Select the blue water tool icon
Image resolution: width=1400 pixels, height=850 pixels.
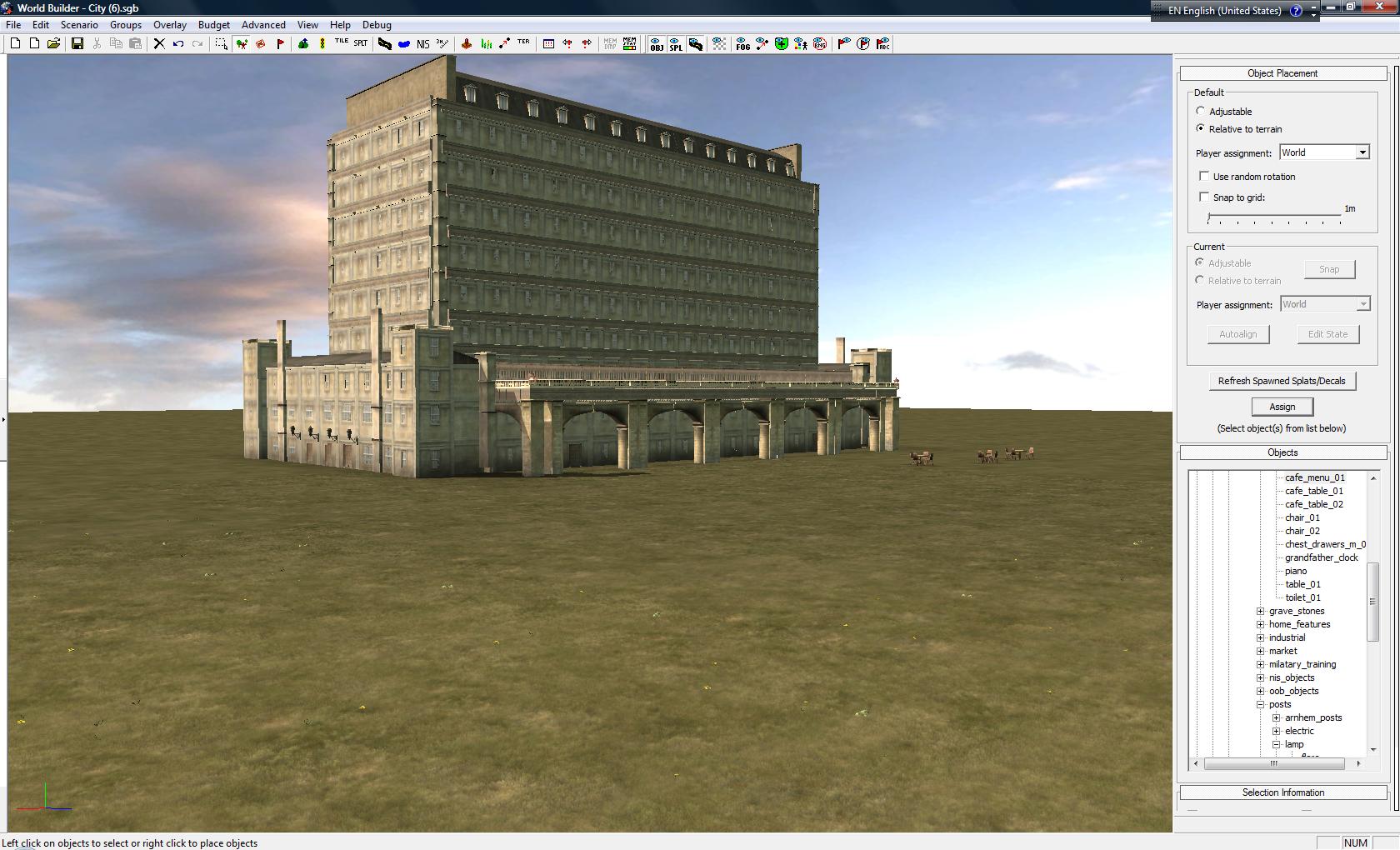[x=404, y=44]
